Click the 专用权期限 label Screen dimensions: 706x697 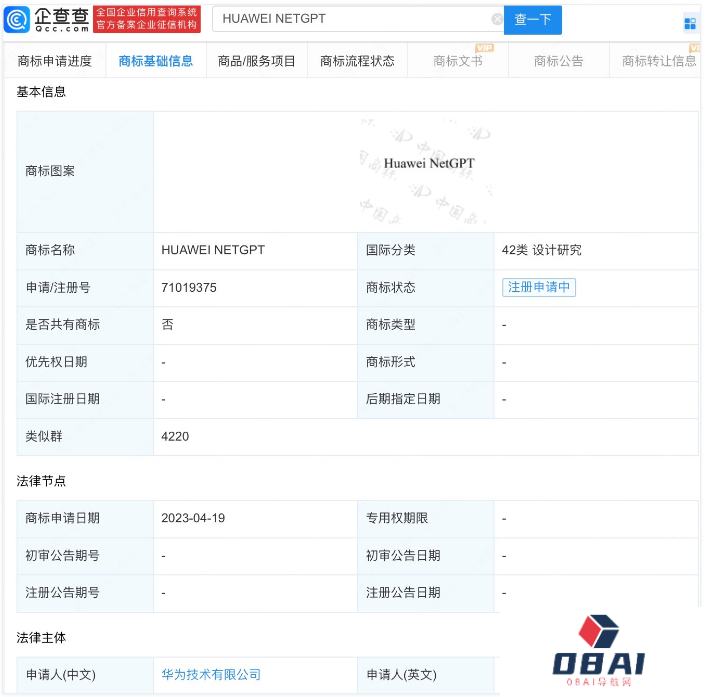click(x=397, y=518)
